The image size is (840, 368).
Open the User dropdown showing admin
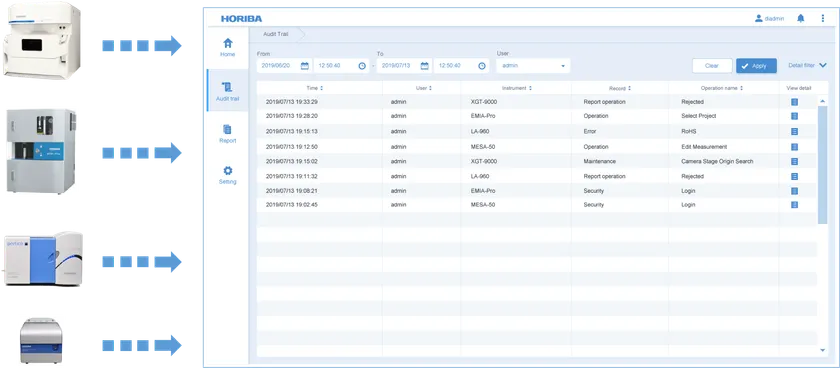[534, 66]
